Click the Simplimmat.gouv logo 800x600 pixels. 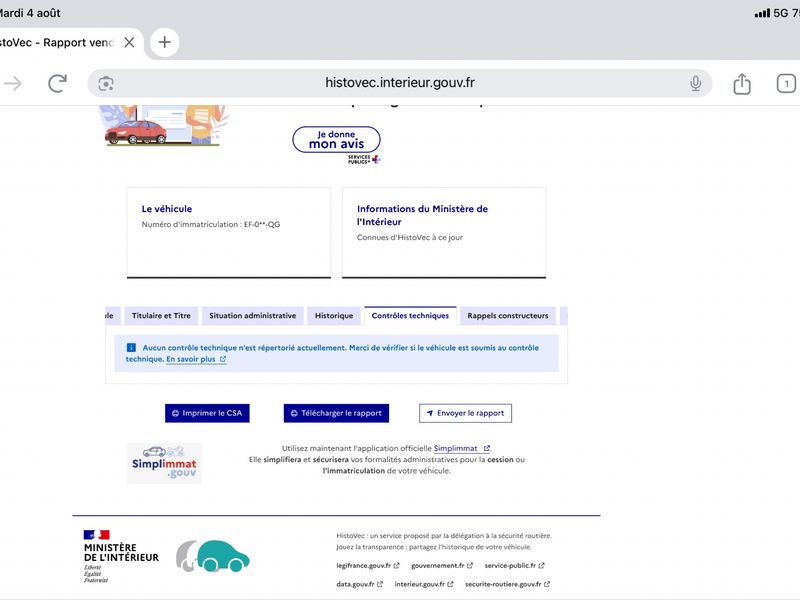[x=164, y=463]
